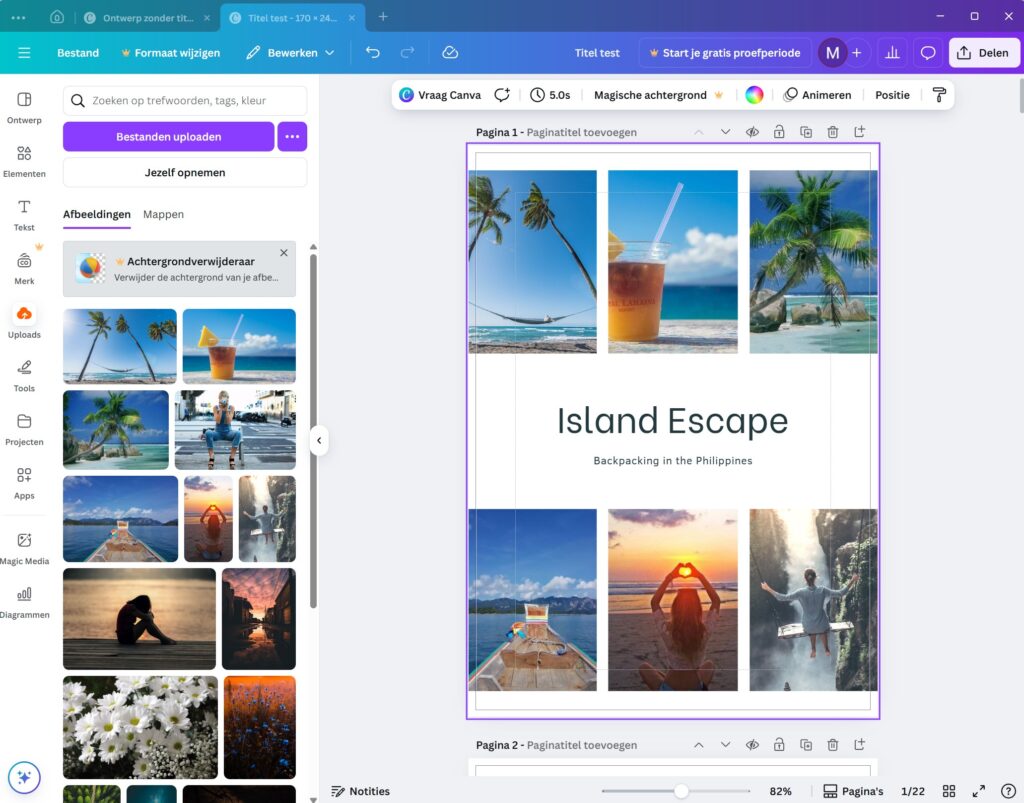Viewport: 1024px width, 803px height.
Task: Move Pagina 1 down with chevron
Action: point(725,132)
